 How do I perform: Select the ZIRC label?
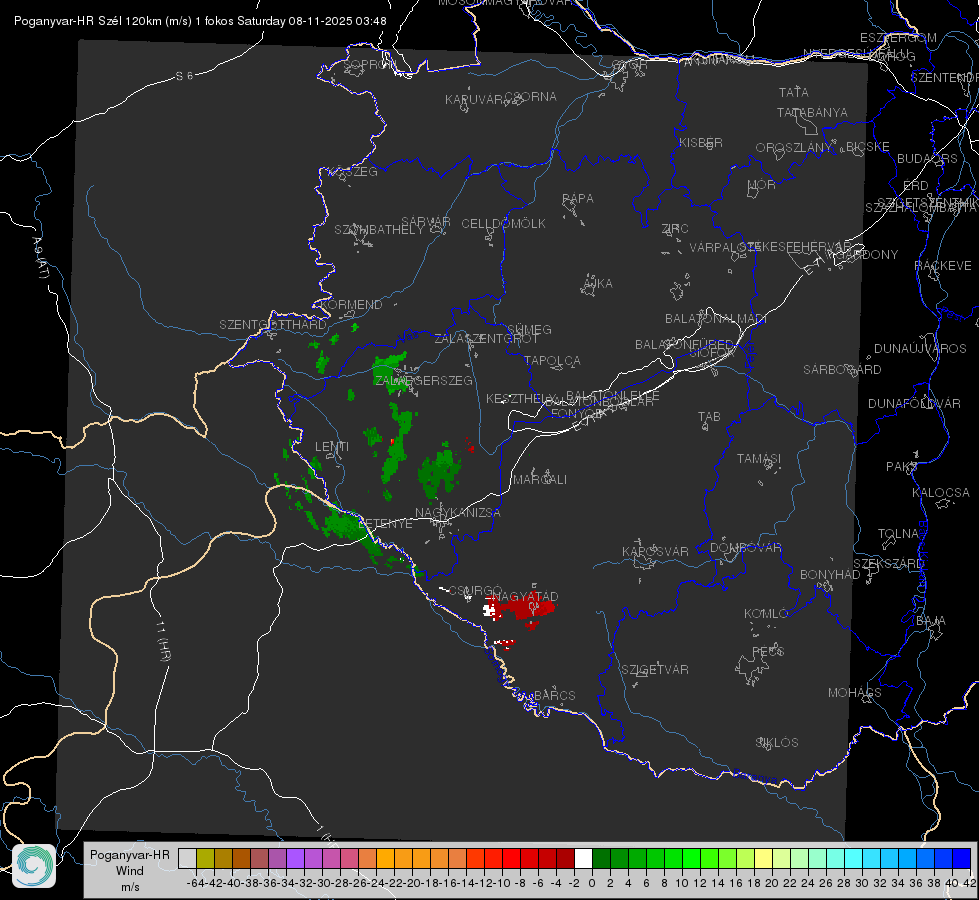click(x=675, y=228)
